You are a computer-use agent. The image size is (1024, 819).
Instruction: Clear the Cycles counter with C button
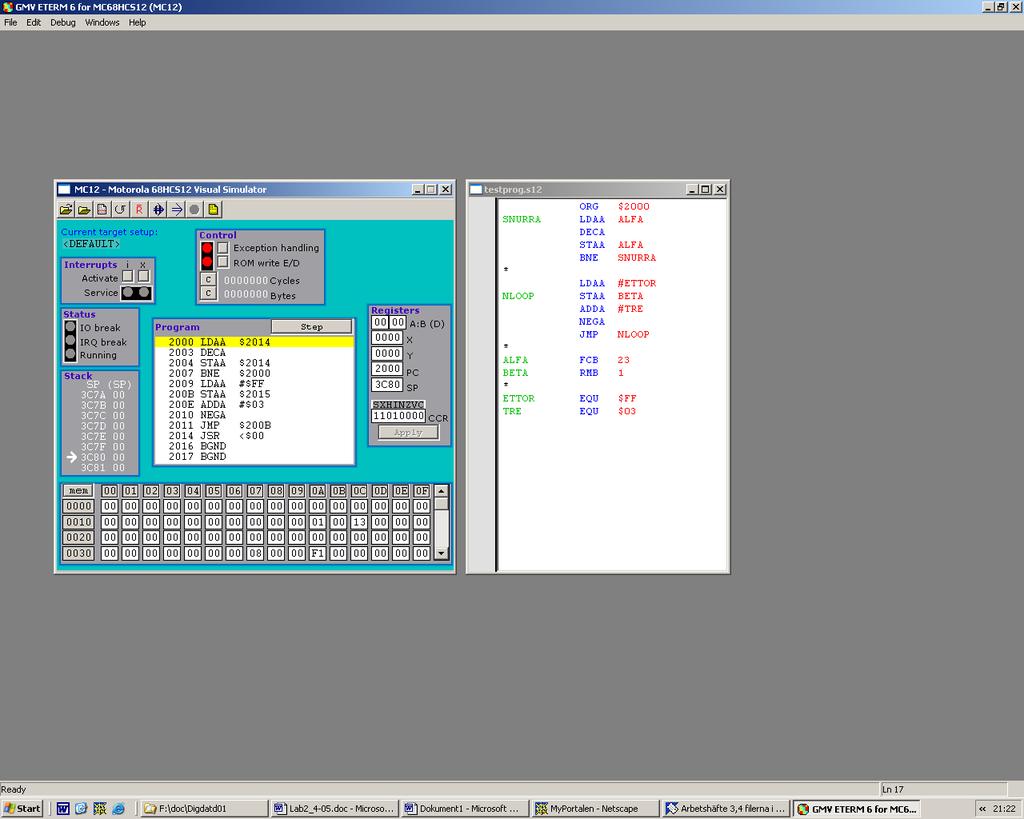click(208, 280)
